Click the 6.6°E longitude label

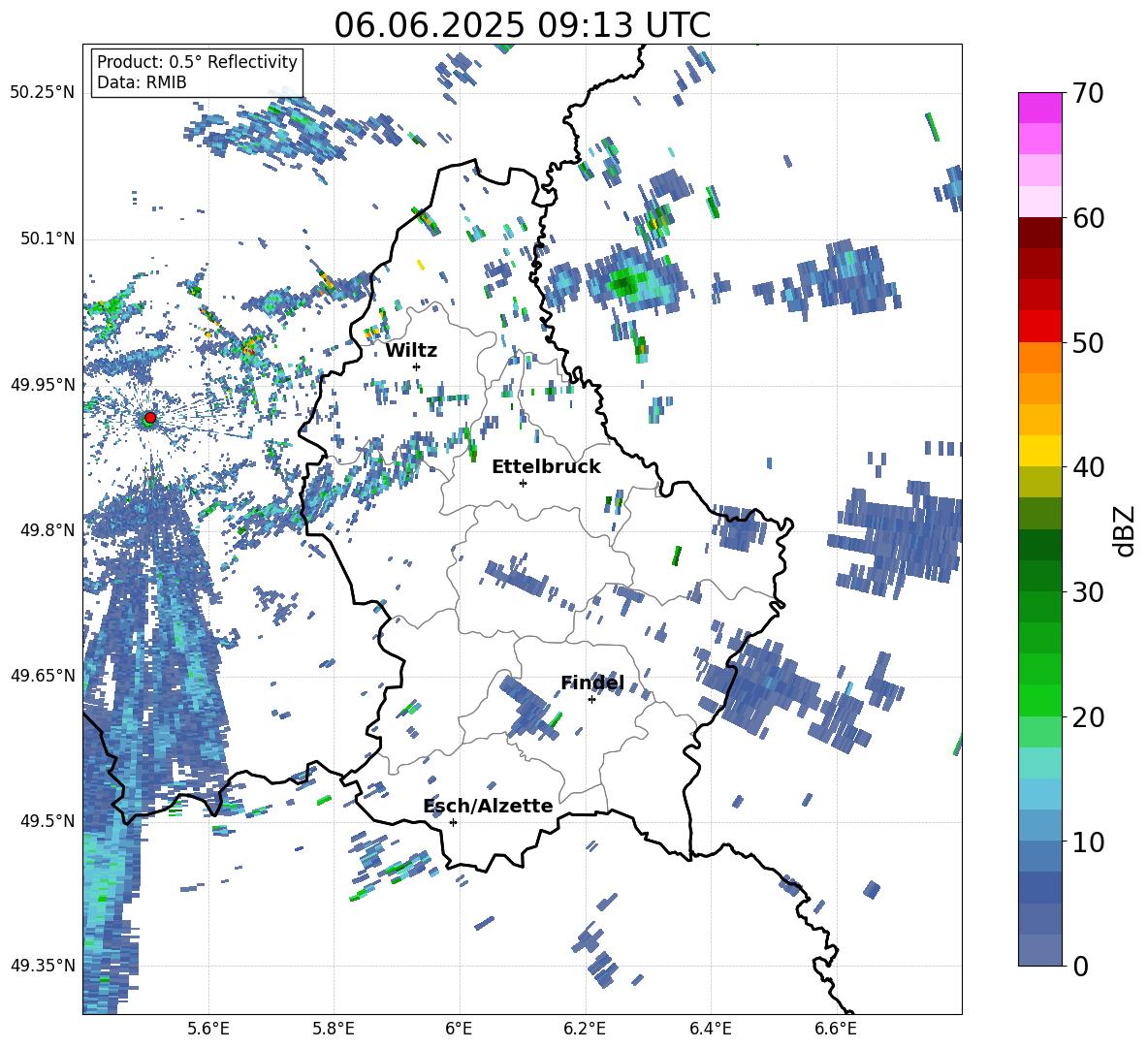pyautogui.click(x=836, y=1030)
